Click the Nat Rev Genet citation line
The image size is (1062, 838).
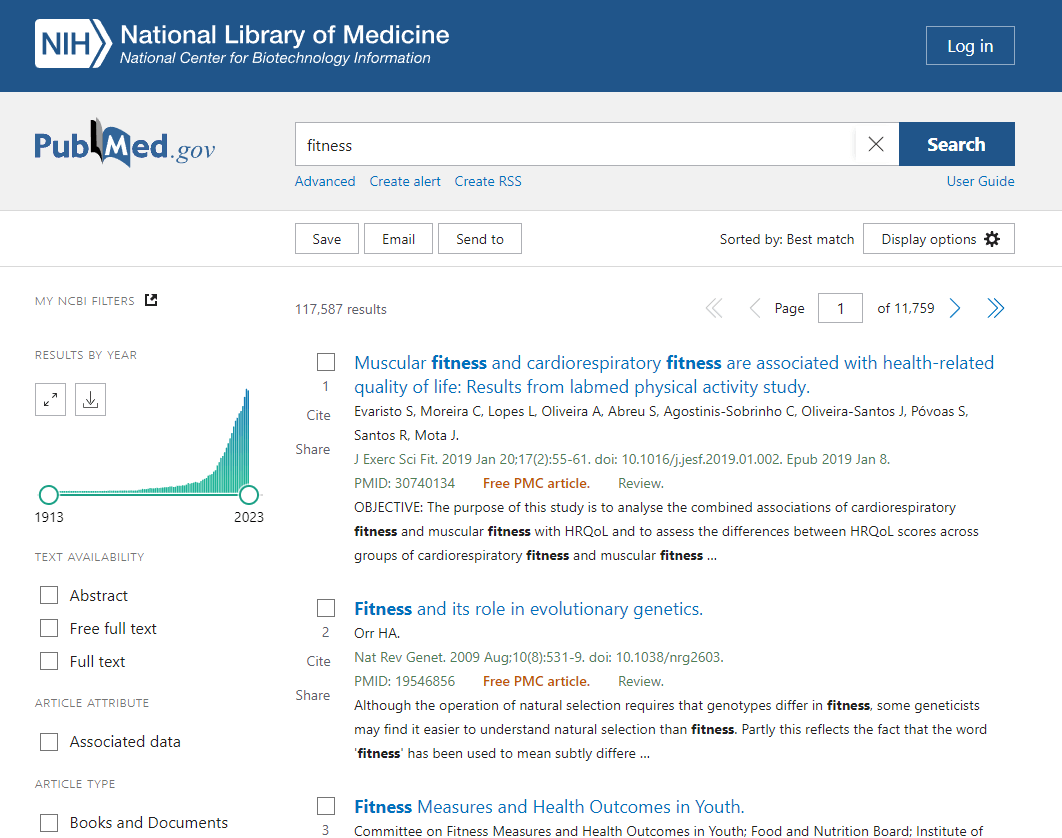(538, 657)
